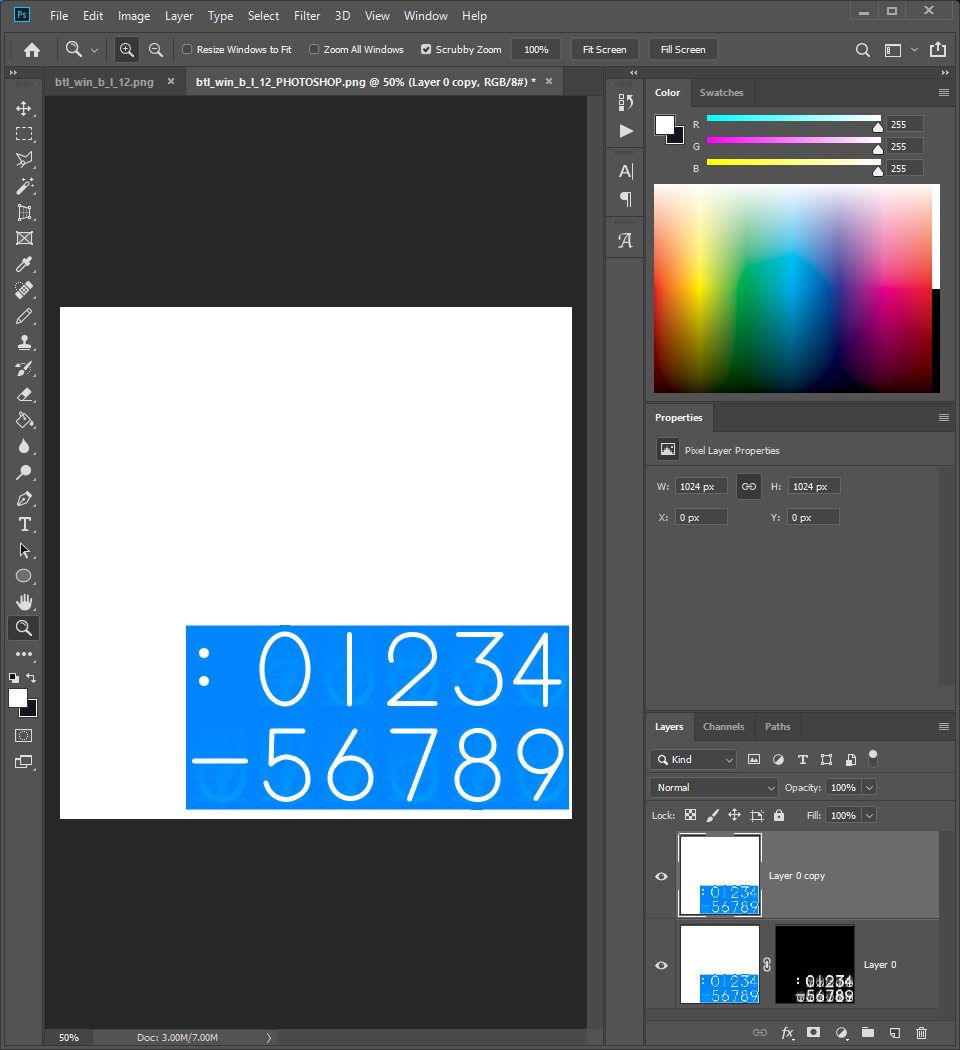
Task: Select the Rectangular Marquee tool
Action: [x=24, y=134]
